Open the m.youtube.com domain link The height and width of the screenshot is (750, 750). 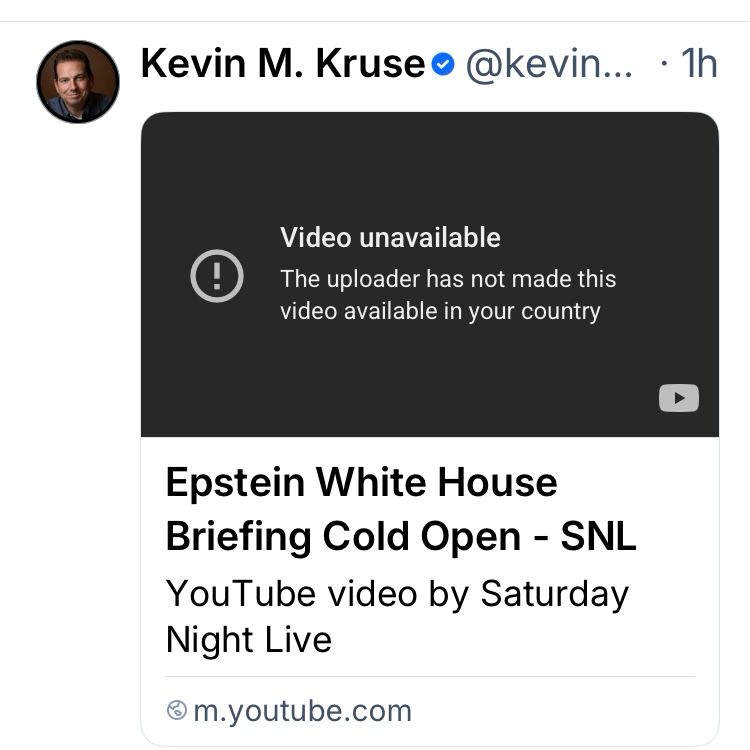(x=302, y=711)
